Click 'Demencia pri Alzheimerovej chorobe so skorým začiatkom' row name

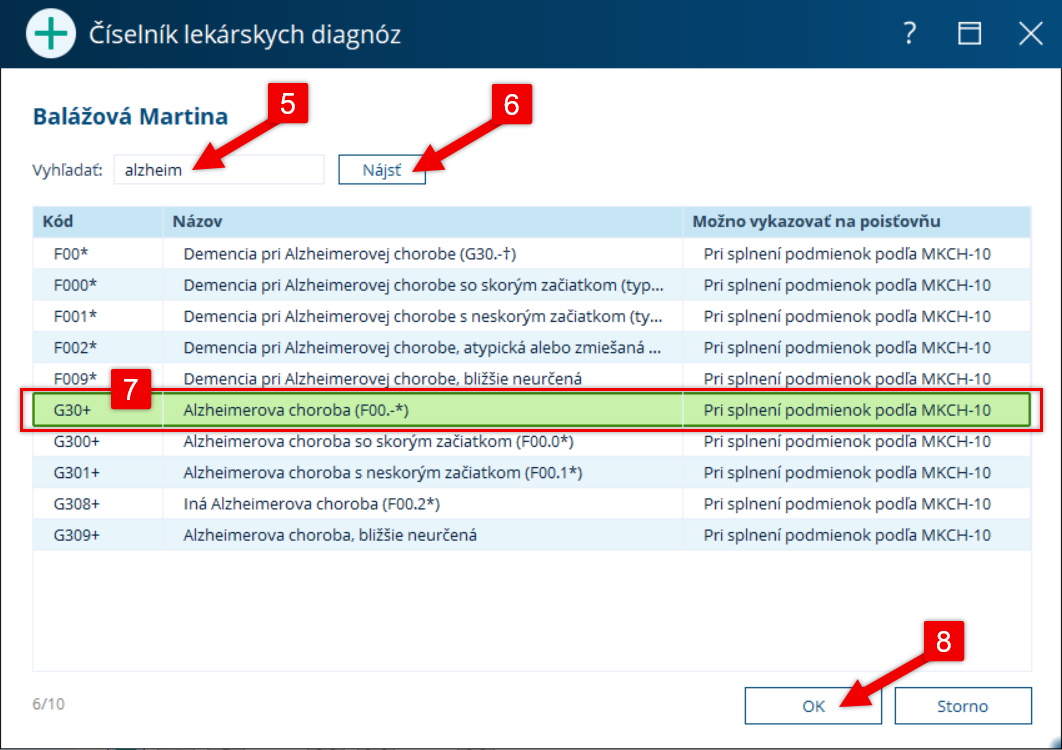(423, 285)
